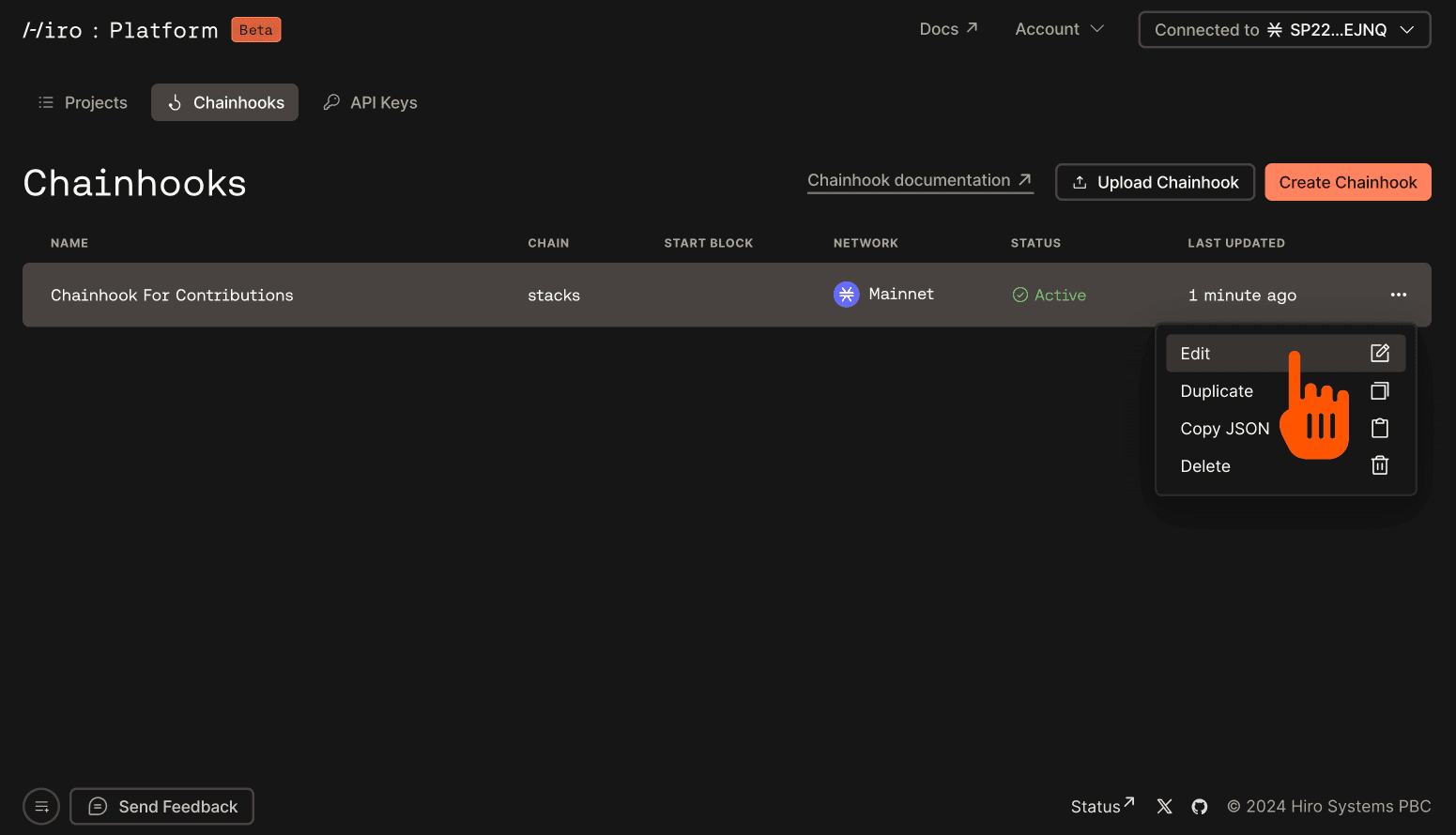
Task: Click the 'stacks' chain cell
Action: (553, 295)
